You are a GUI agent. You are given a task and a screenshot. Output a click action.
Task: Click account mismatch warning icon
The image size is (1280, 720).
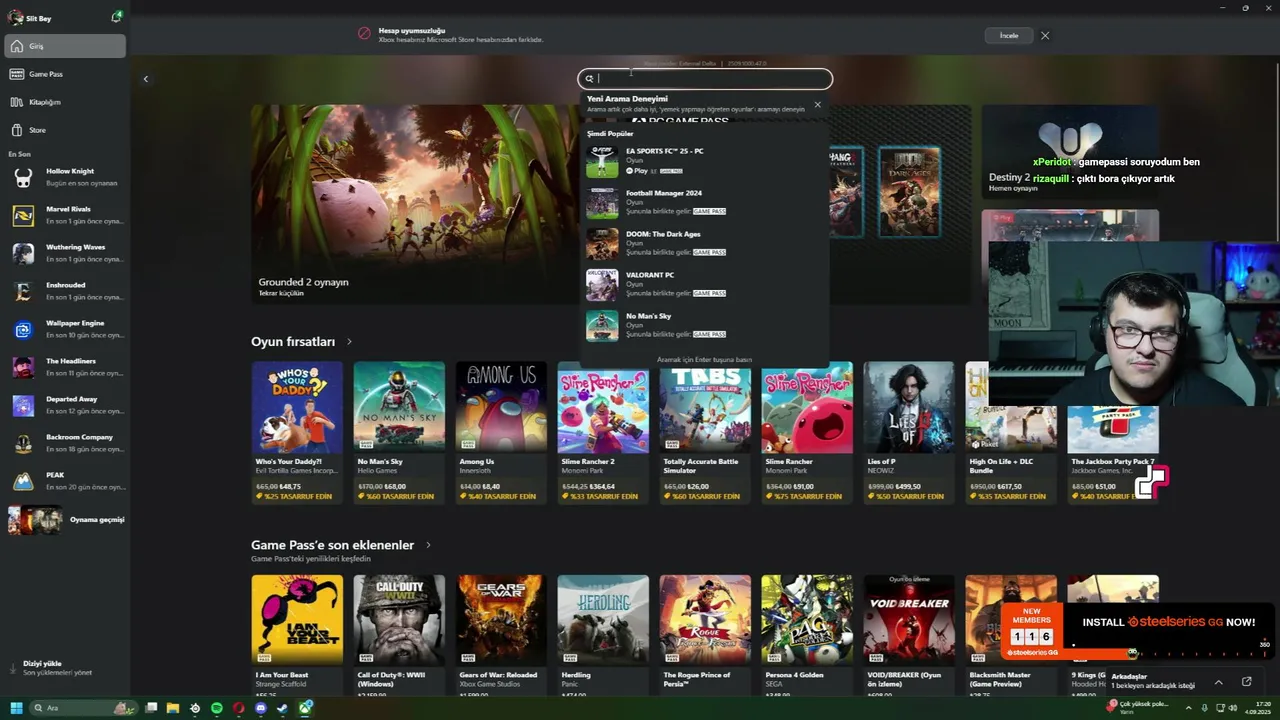365,34
